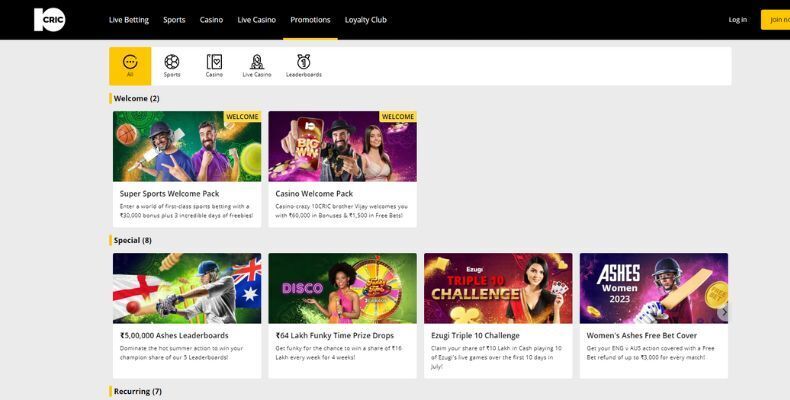Click the Women's Ashes Free Bet Cover title
Image resolution: width=790 pixels, height=400 pixels.
coord(642,336)
